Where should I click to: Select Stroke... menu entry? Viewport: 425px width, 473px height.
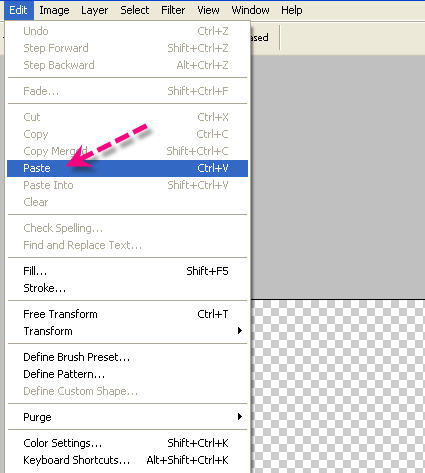[127, 288]
